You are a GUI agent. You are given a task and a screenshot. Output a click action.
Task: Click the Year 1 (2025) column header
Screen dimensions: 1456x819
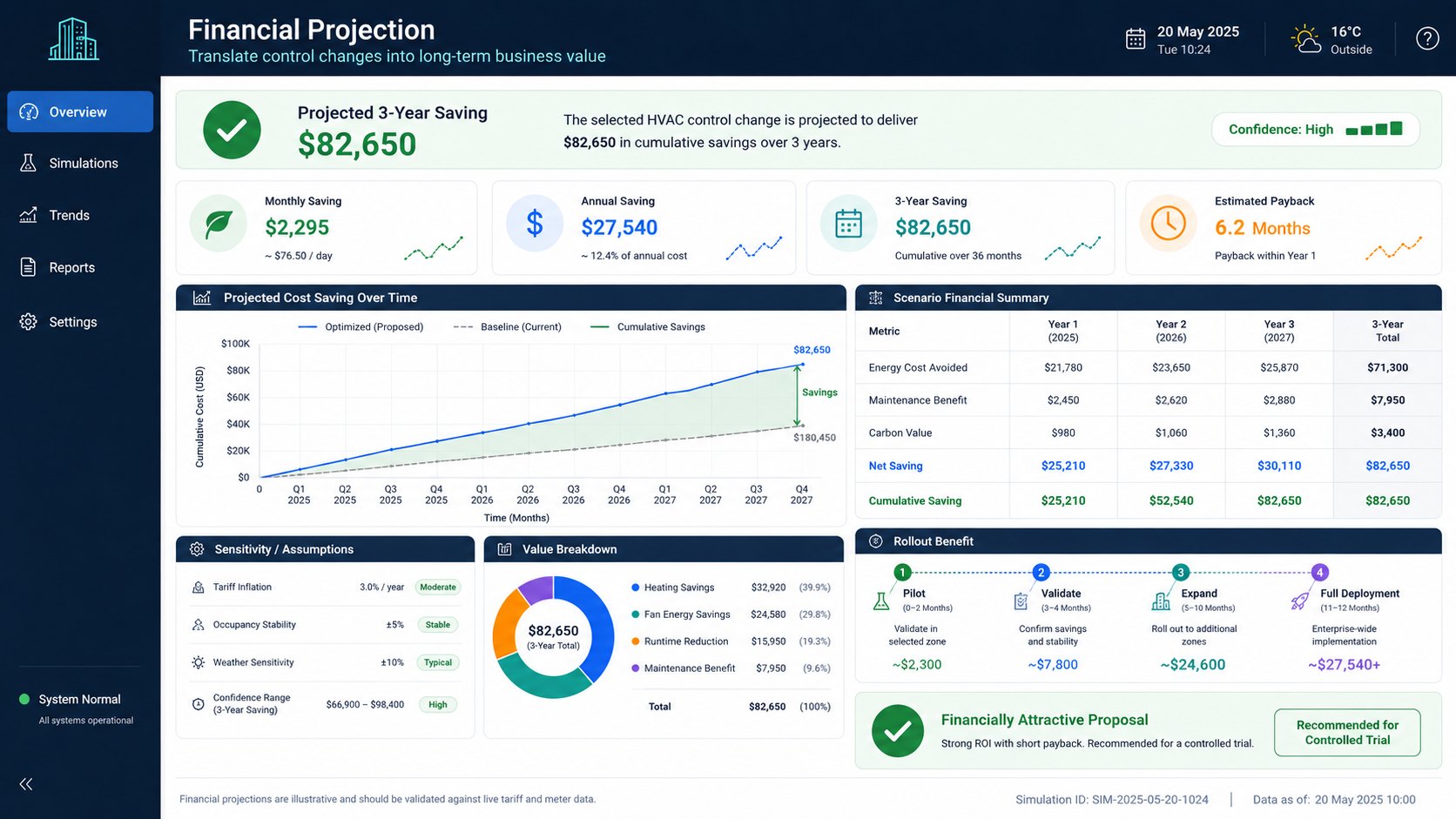tap(1063, 331)
